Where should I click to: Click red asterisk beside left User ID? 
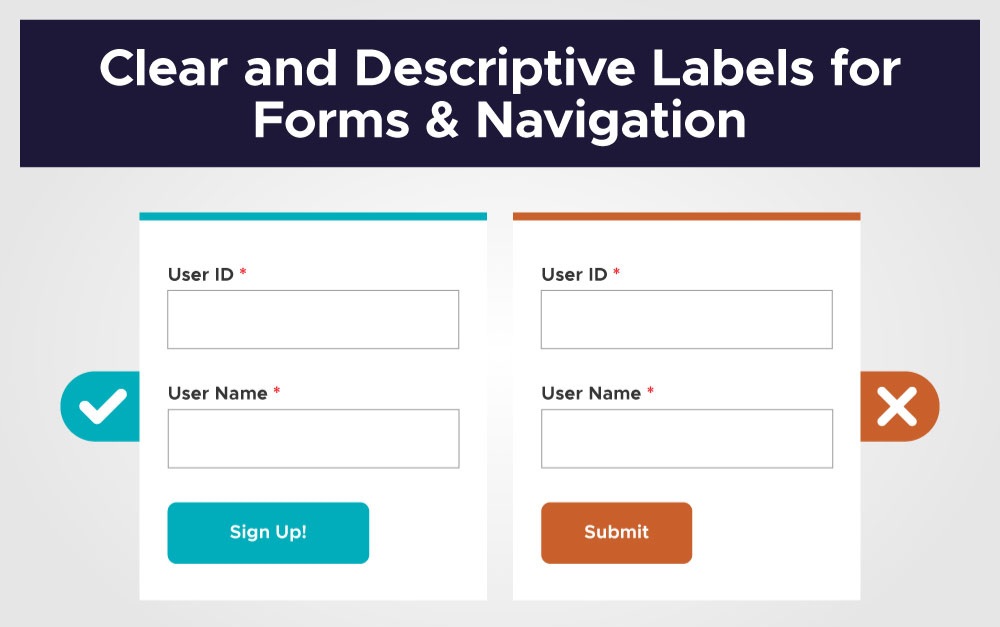(x=243, y=272)
